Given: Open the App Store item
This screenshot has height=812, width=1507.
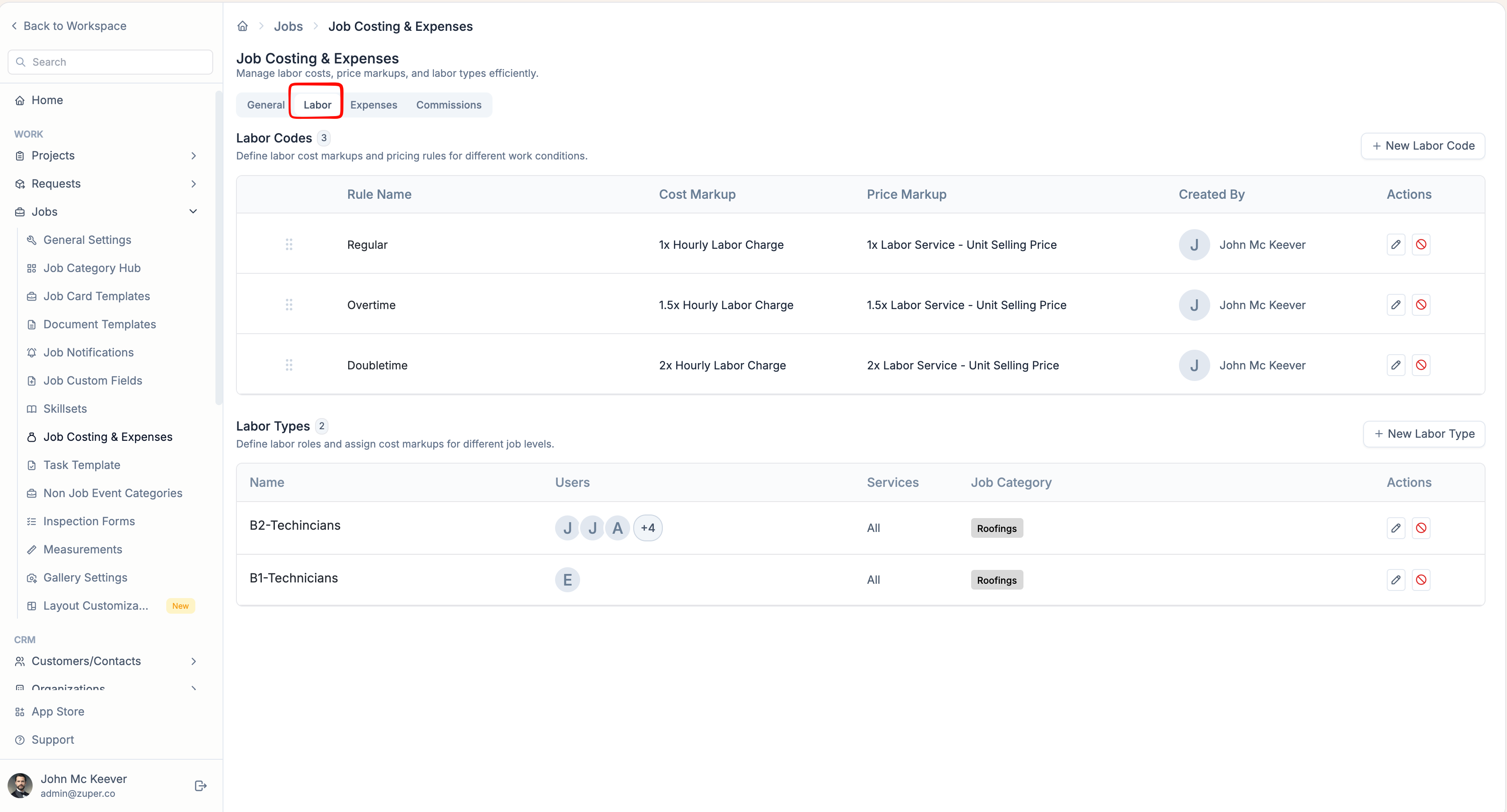Looking at the screenshot, I should pos(58,712).
